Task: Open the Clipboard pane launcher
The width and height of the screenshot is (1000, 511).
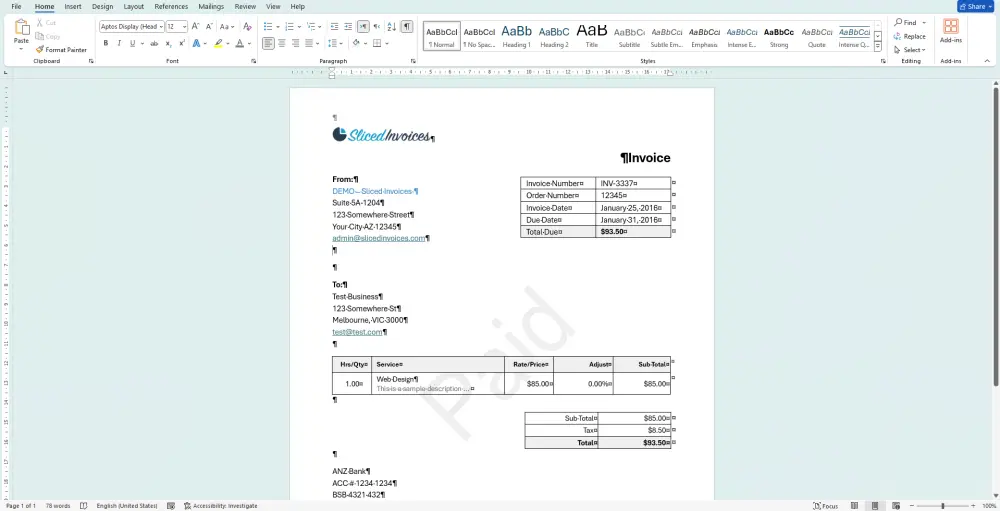Action: pyautogui.click(x=91, y=61)
